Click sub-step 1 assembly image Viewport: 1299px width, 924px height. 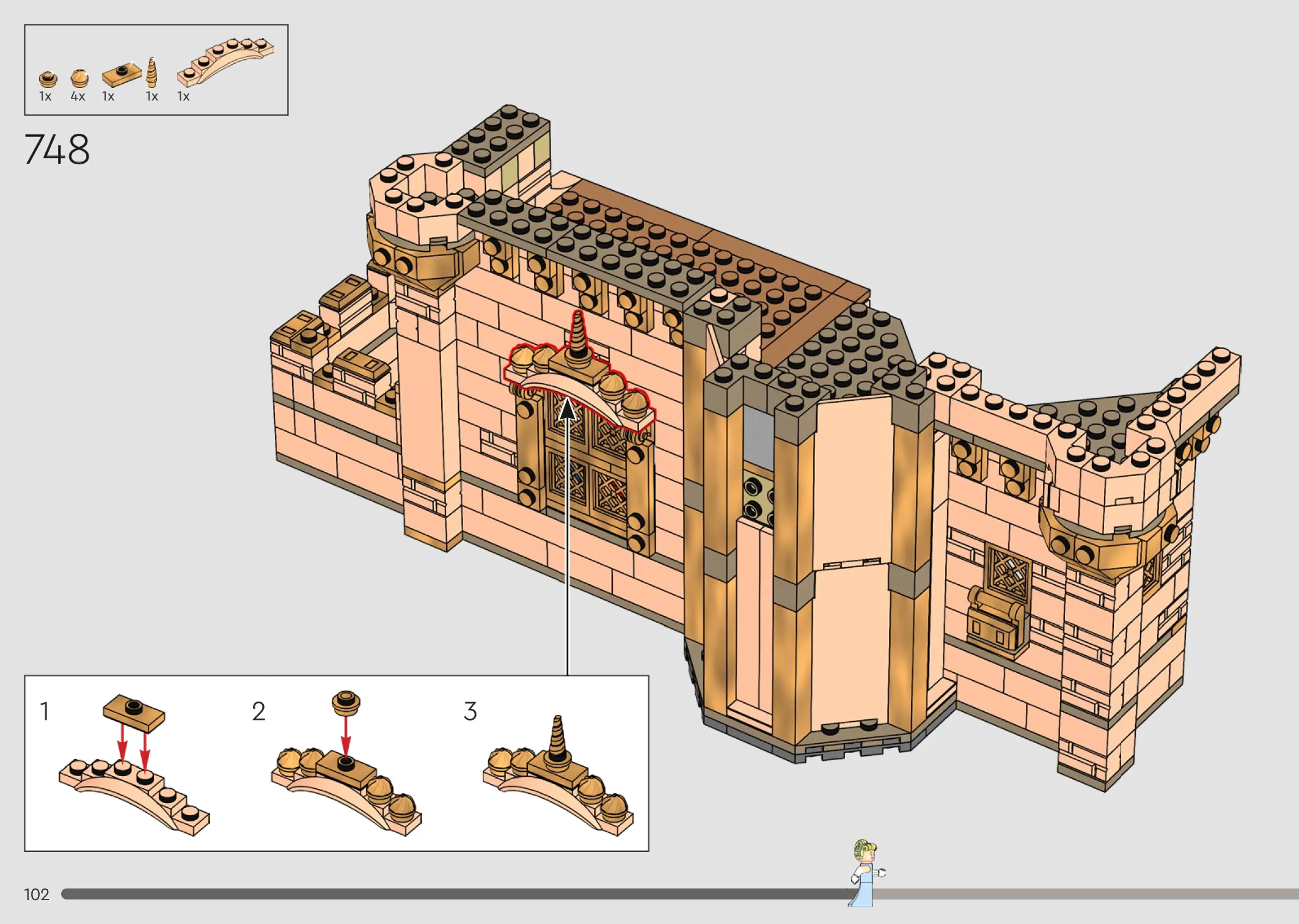pos(134,765)
